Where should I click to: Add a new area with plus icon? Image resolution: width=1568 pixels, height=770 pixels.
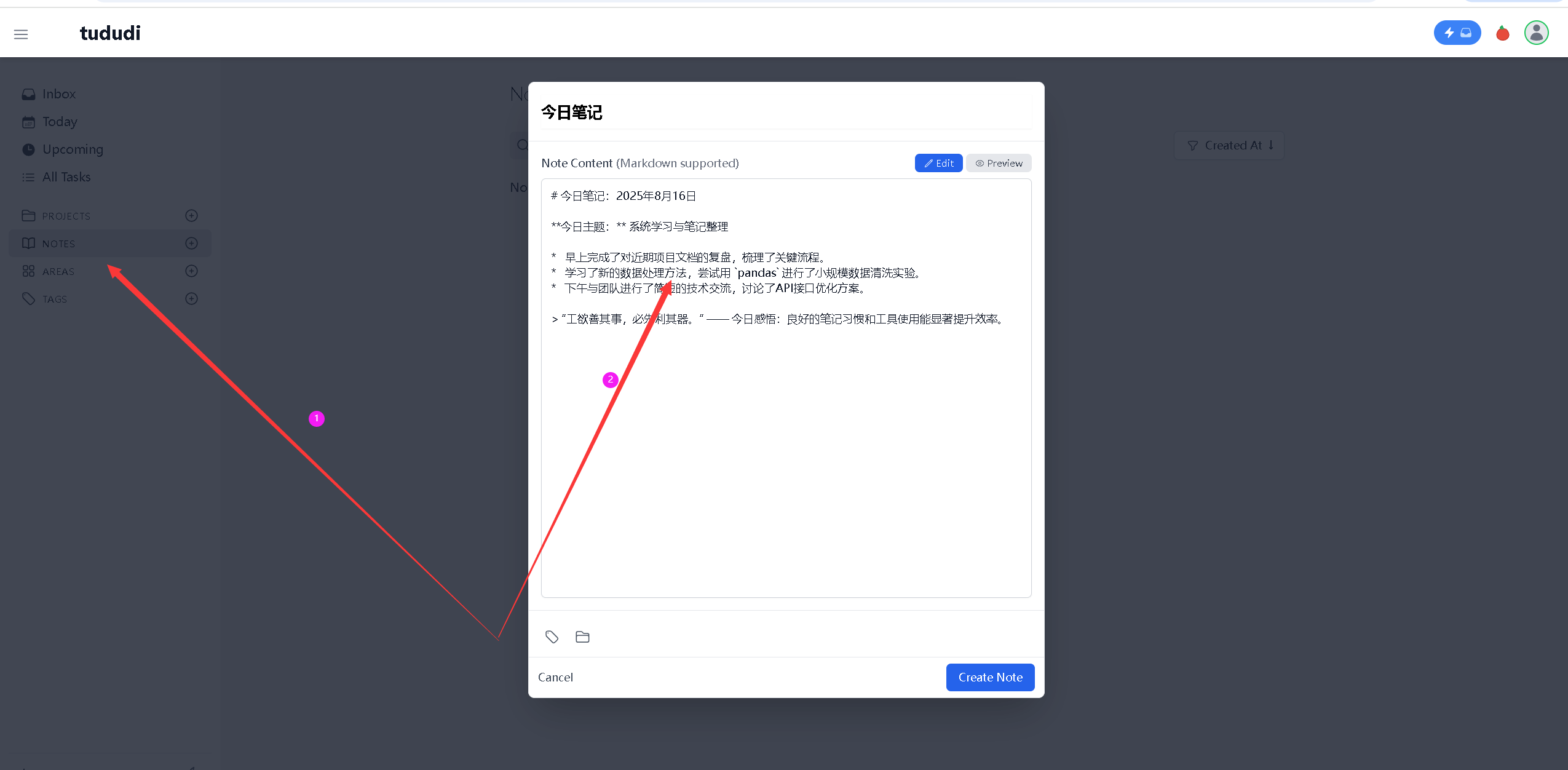191,271
